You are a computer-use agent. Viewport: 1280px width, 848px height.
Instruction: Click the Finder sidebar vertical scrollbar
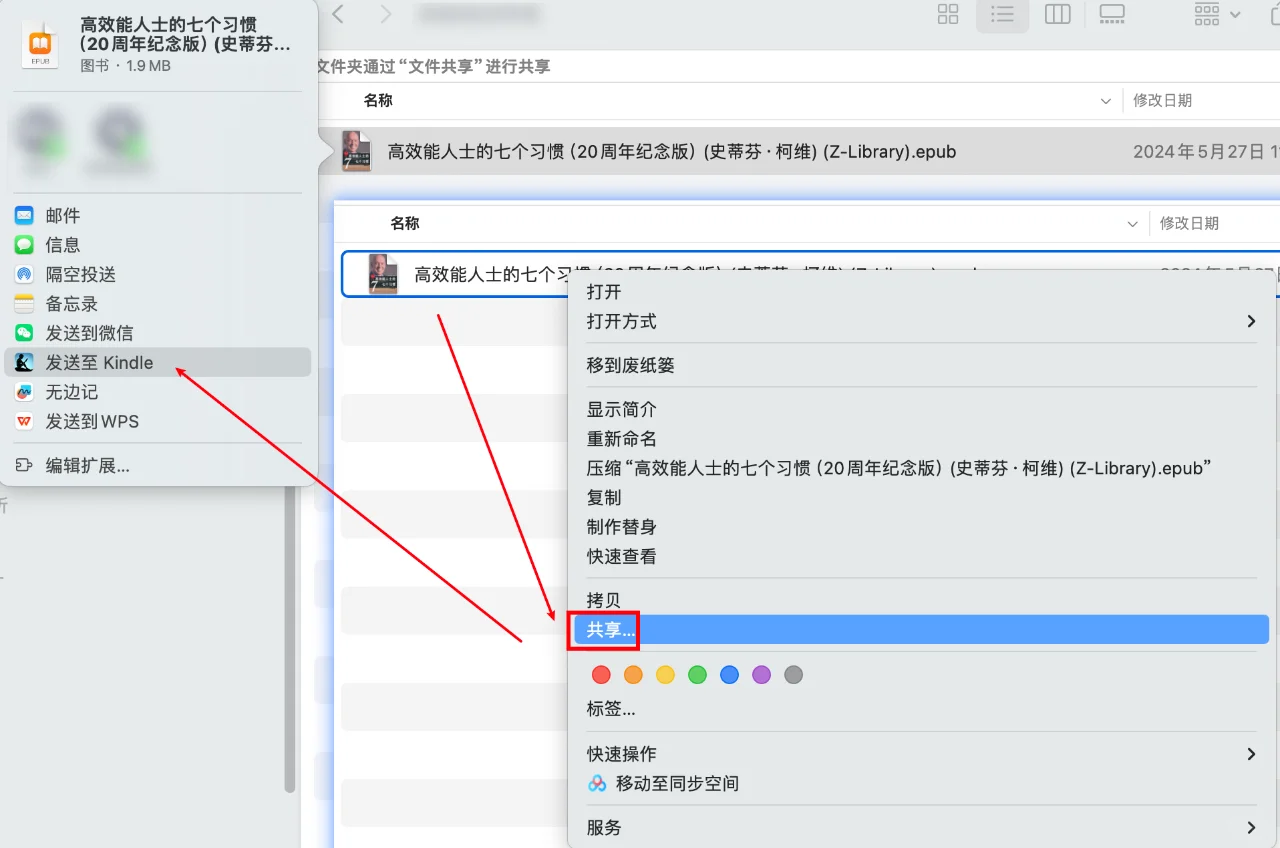(290, 640)
